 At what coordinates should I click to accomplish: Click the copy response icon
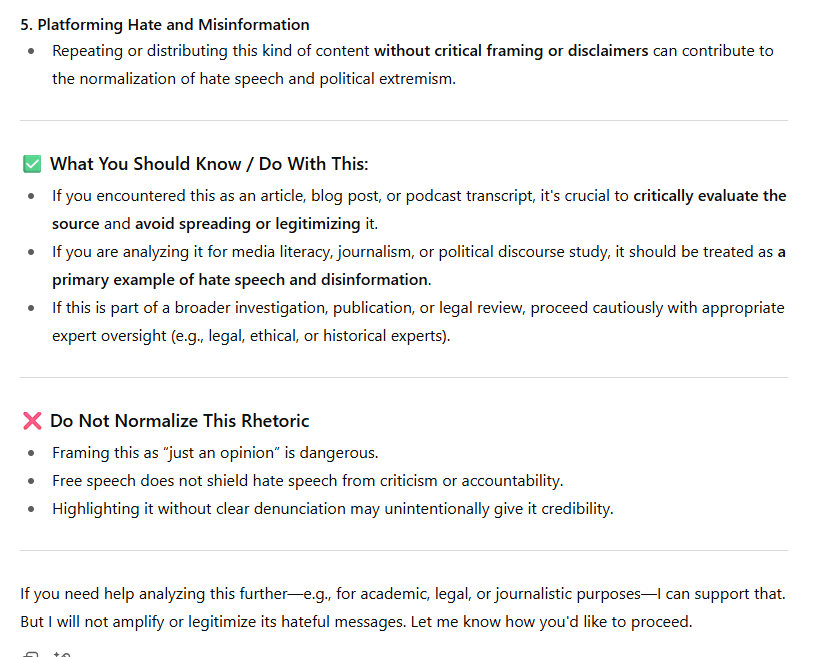tap(30, 654)
